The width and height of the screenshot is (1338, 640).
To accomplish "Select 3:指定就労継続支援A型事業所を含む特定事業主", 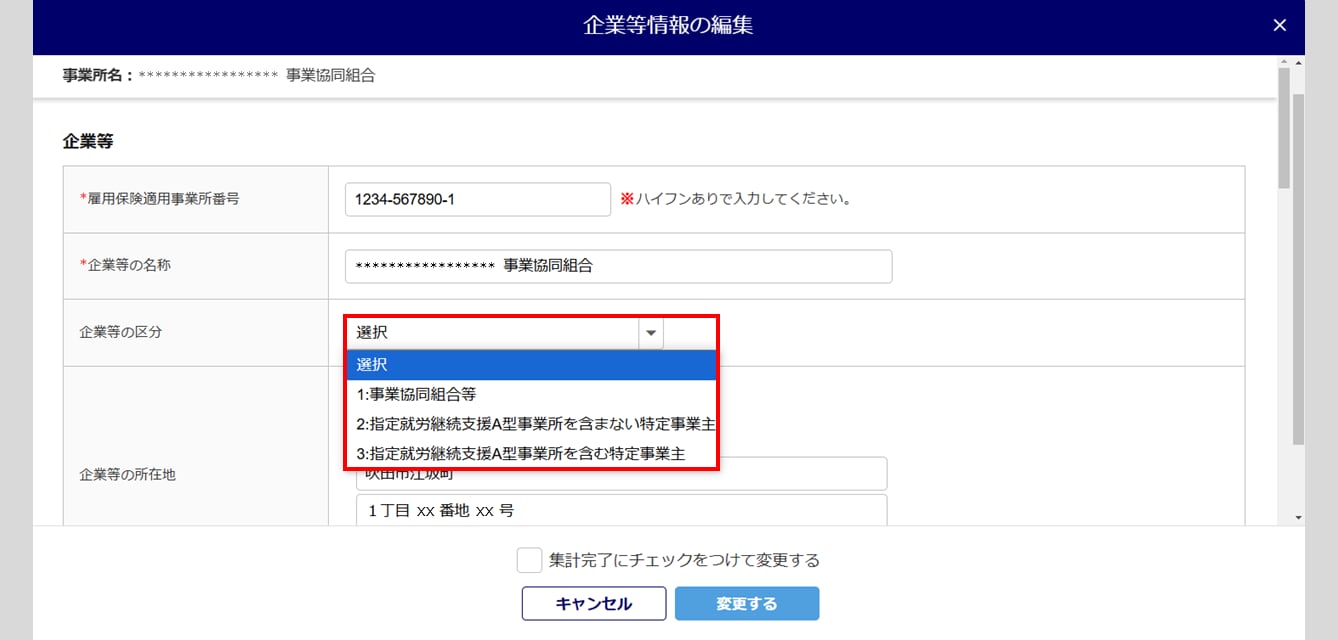I will [x=531, y=453].
